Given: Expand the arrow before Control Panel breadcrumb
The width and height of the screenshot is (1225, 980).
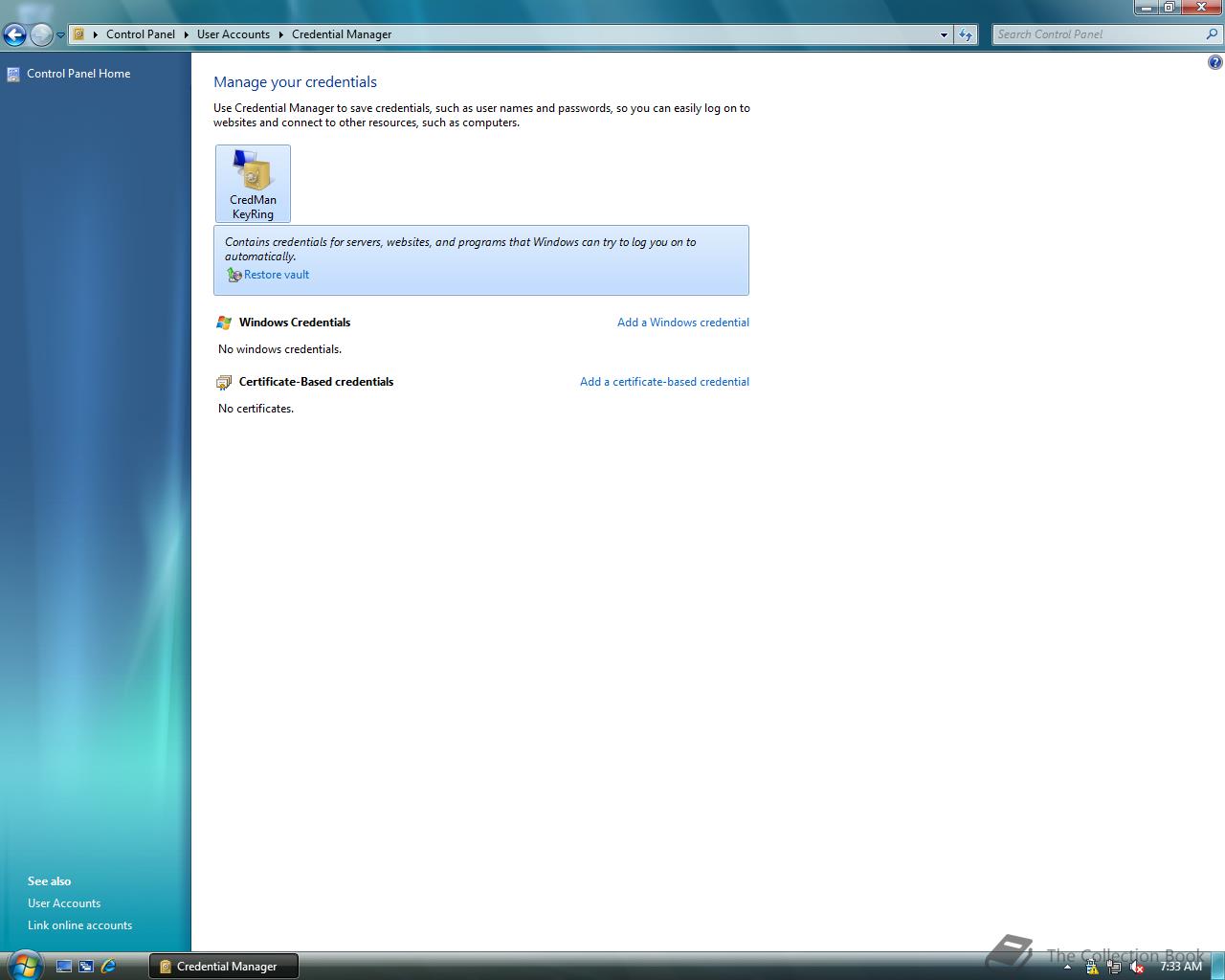Looking at the screenshot, I should 96,34.
